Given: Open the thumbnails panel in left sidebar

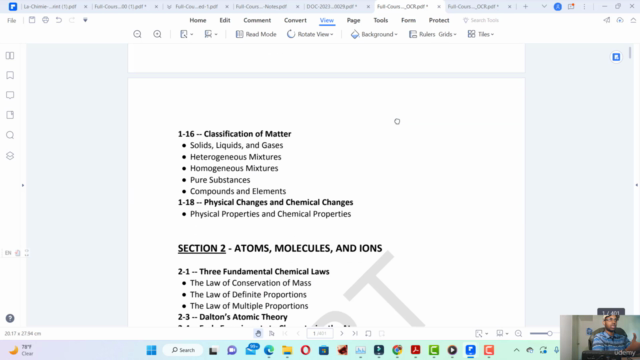Looking at the screenshot, I should point(10,56).
